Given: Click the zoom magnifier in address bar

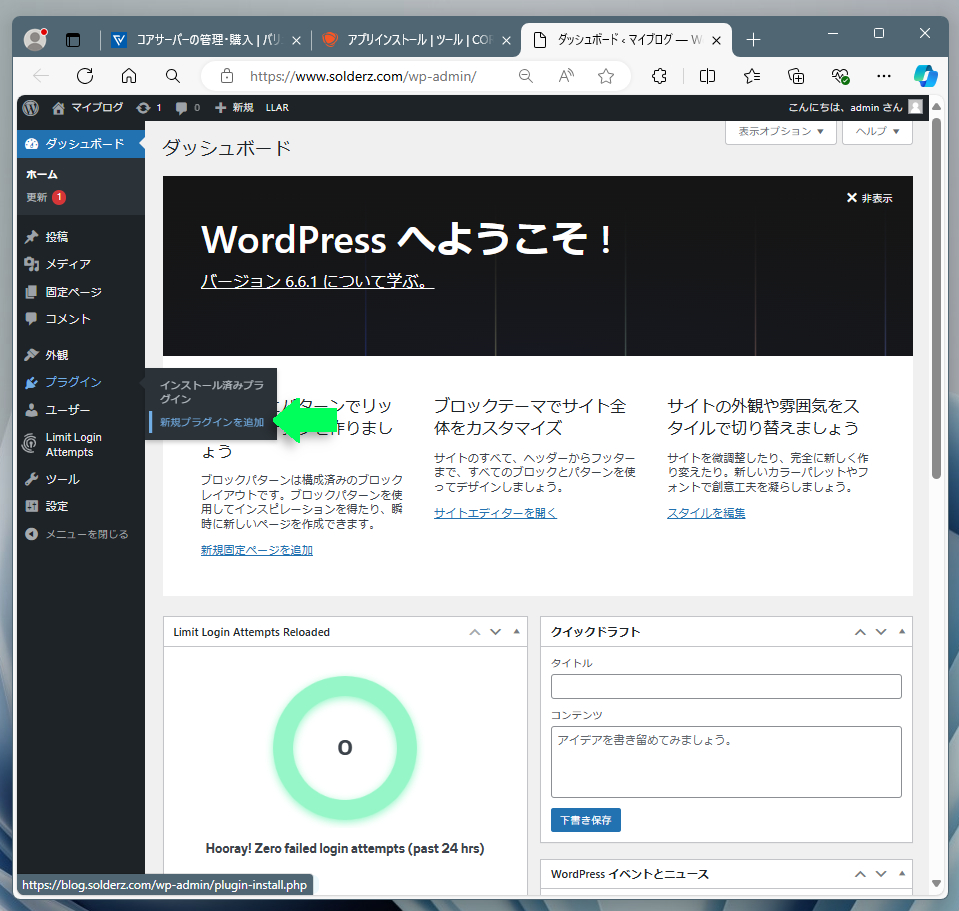Looking at the screenshot, I should tap(525, 76).
